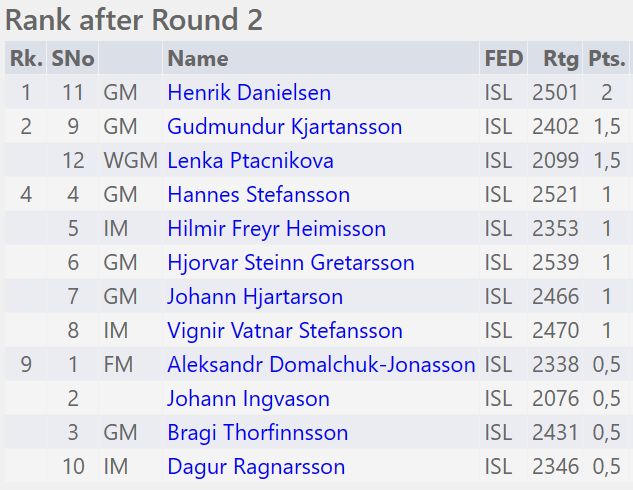Open Hilmir Freyr Heimisson's profile link
Viewport: 633px width, 490px height.
tap(276, 229)
